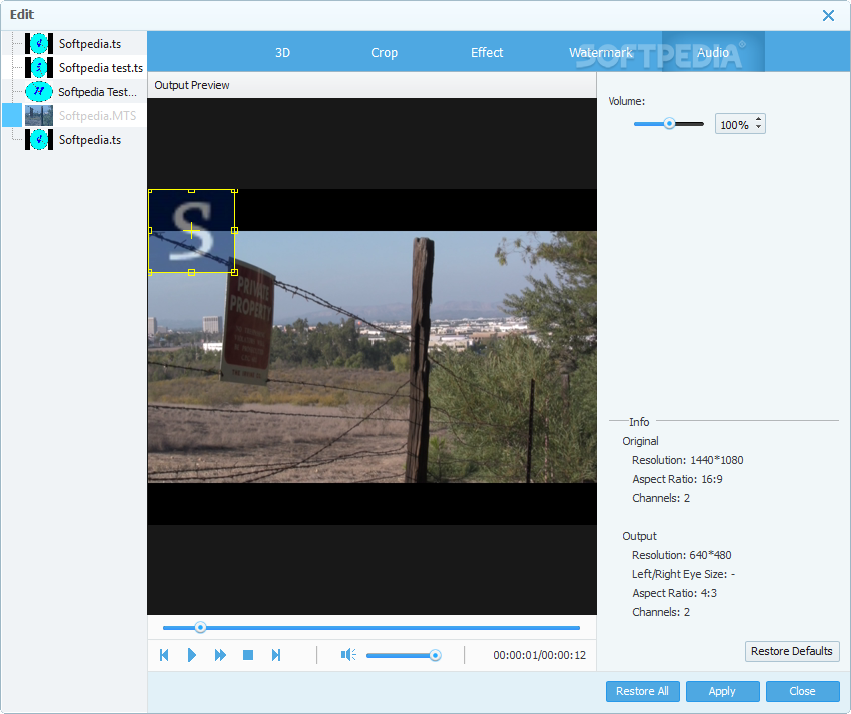Switch to the Crop tab
851x714 pixels.
384,52
